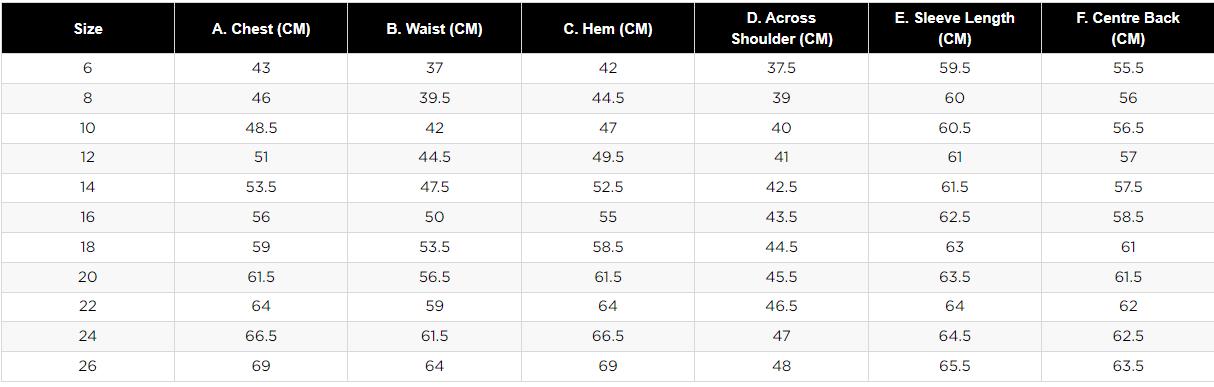Click sleeve length value 62.5 for size 16
The width and height of the screenshot is (1214, 387).
click(x=955, y=217)
